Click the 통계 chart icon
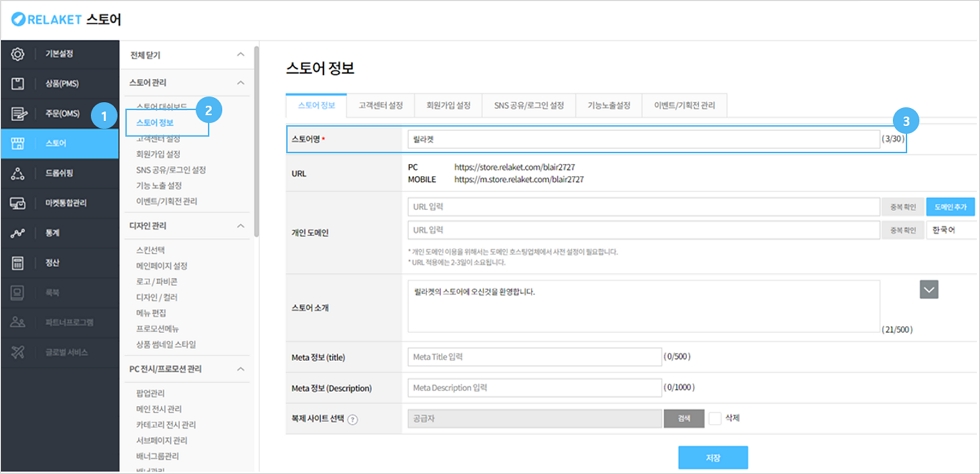The height and width of the screenshot is (474, 980). tap(17, 233)
